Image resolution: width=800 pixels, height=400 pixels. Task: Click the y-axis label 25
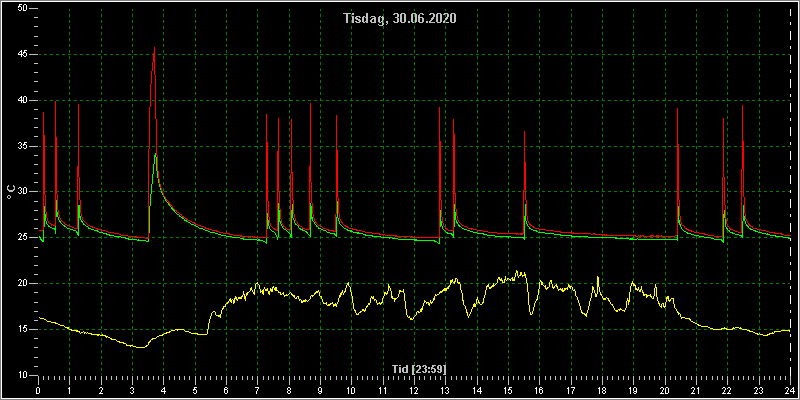(21, 238)
